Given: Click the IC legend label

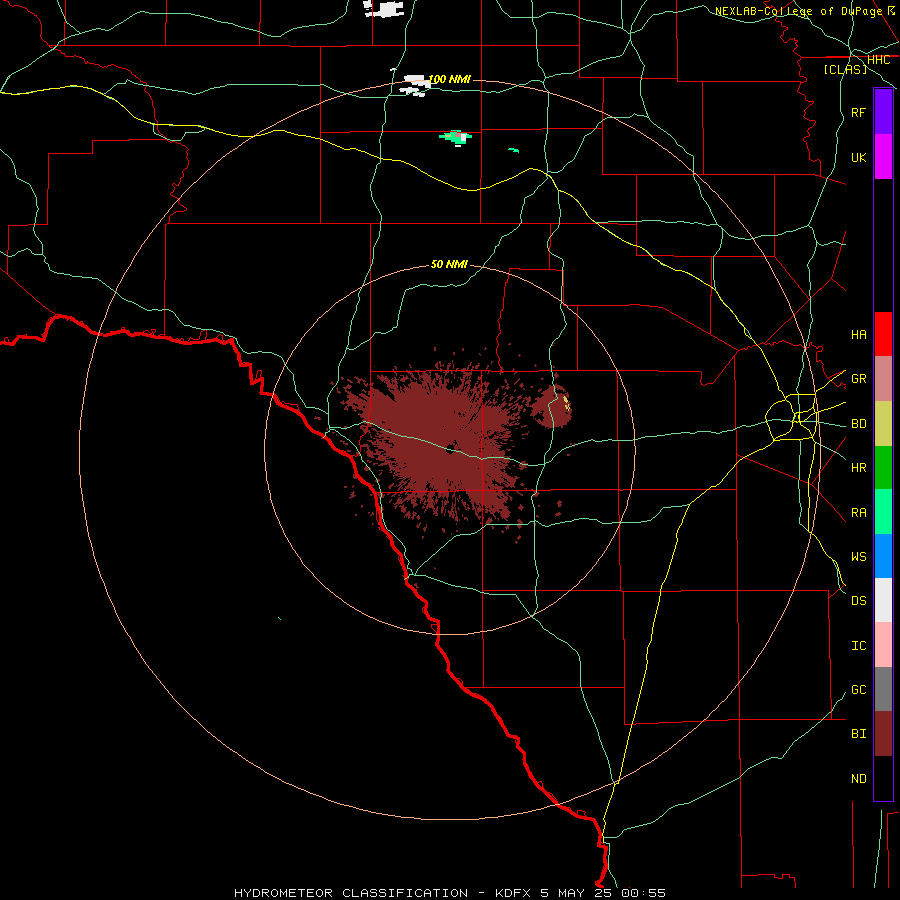Looking at the screenshot, I should (x=858, y=646).
